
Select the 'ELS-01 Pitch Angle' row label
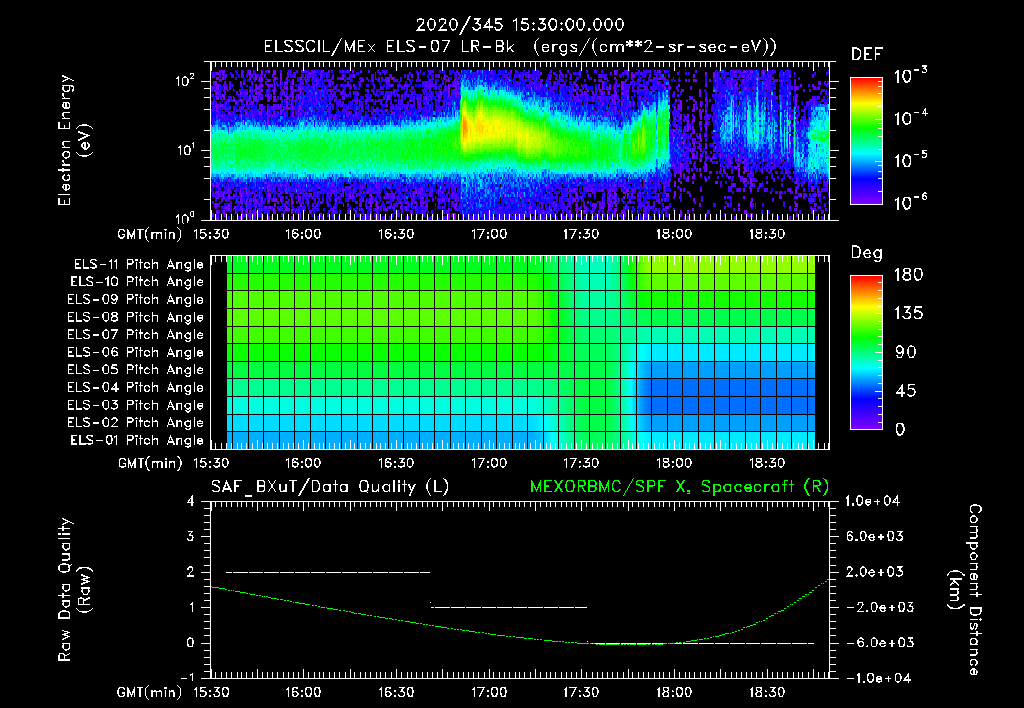[137, 440]
